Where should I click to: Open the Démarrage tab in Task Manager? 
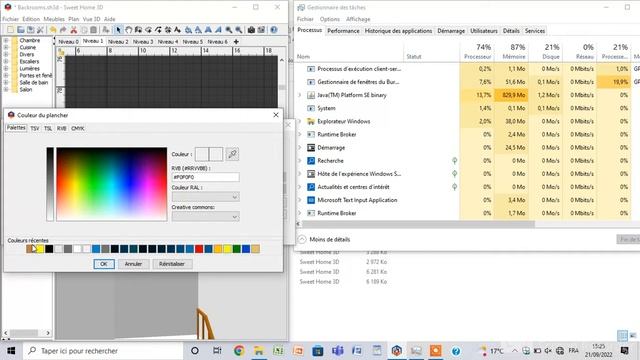click(x=451, y=31)
